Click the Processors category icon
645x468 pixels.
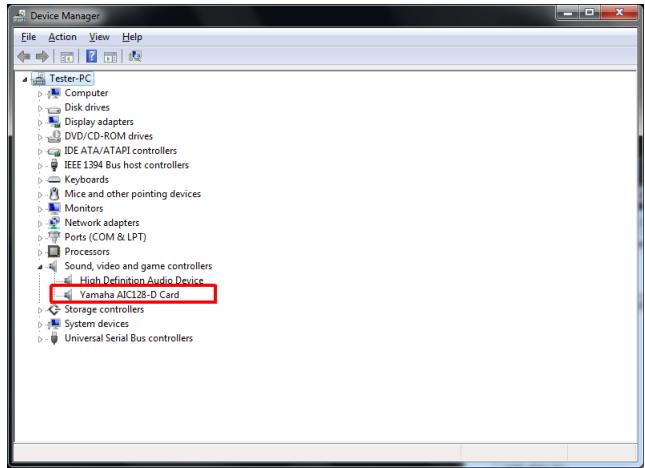pyautogui.click(x=54, y=251)
